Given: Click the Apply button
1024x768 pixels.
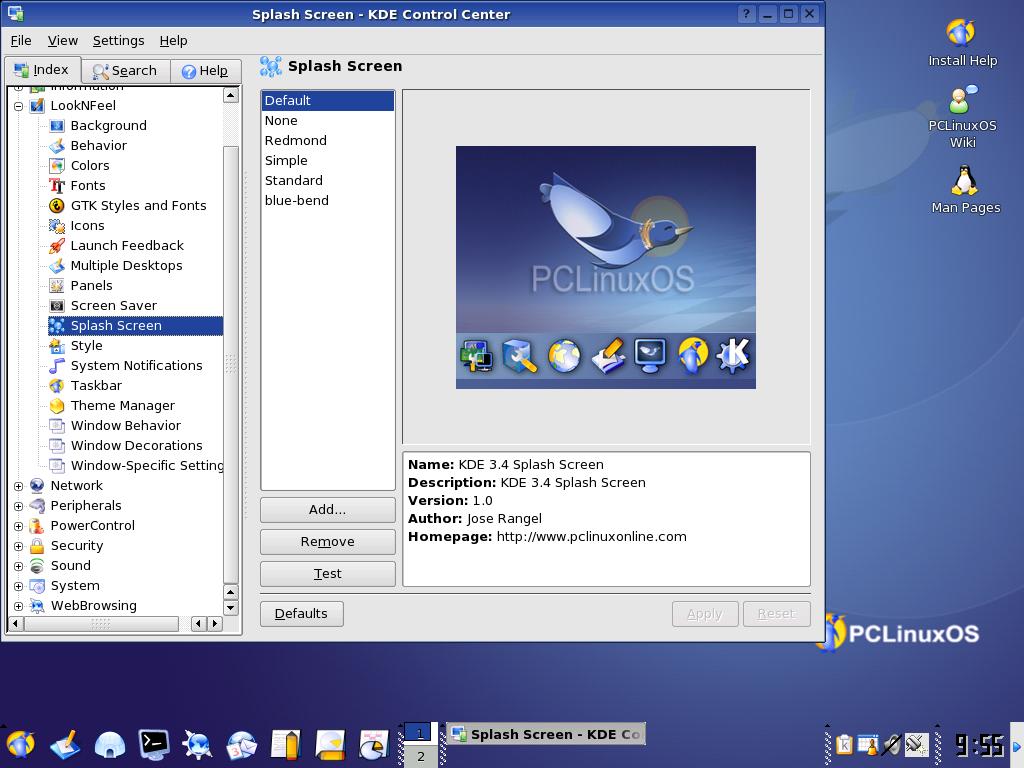Looking at the screenshot, I should (x=705, y=613).
